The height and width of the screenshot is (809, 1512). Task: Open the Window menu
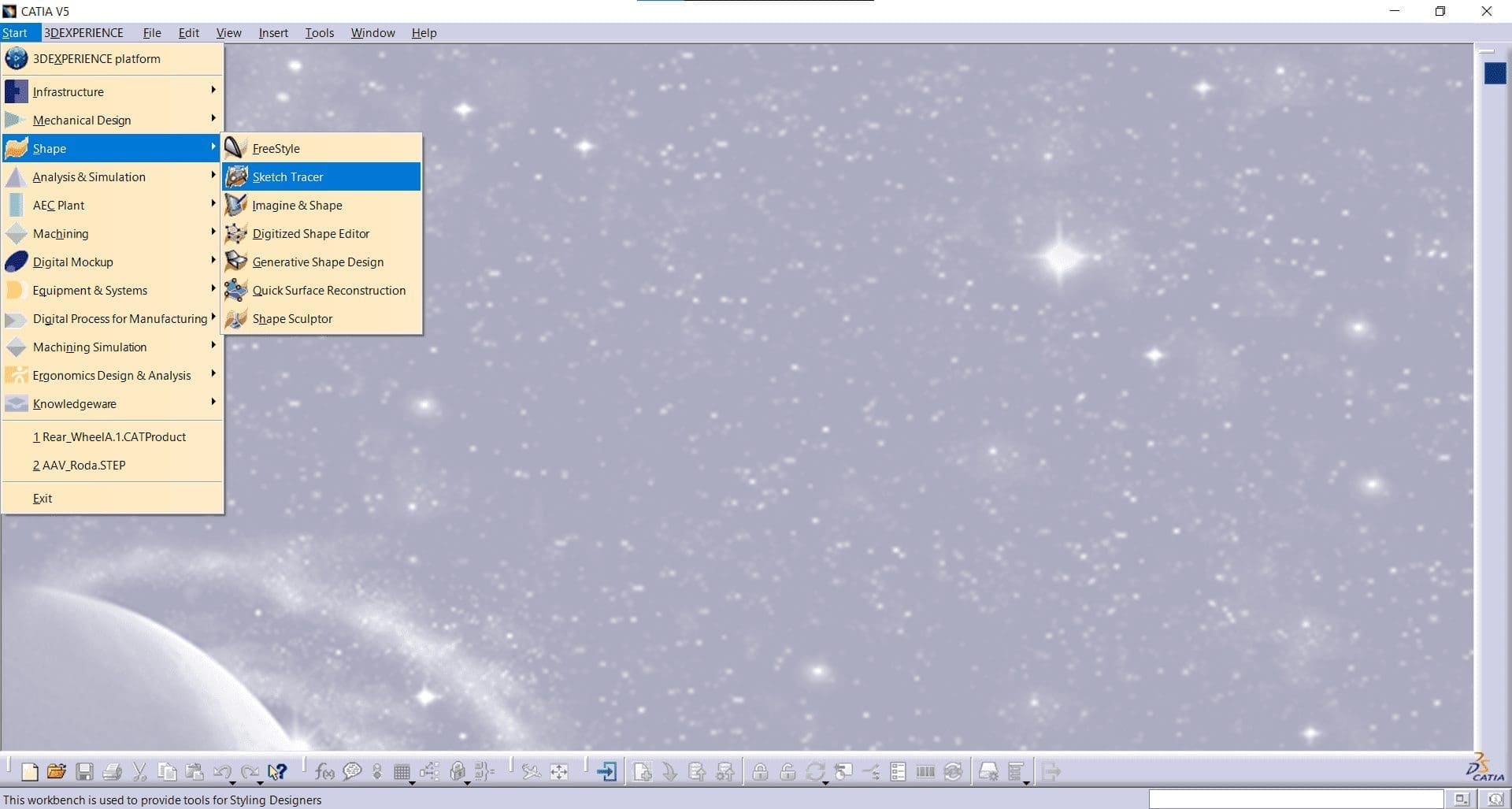[x=372, y=32]
